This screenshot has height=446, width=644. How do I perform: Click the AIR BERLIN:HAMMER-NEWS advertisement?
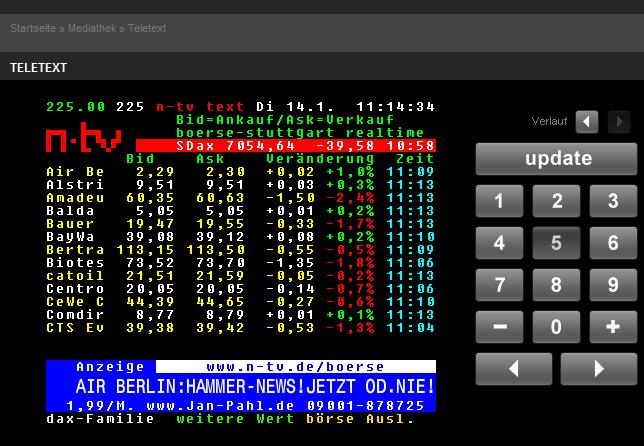pyautogui.click(x=255, y=386)
